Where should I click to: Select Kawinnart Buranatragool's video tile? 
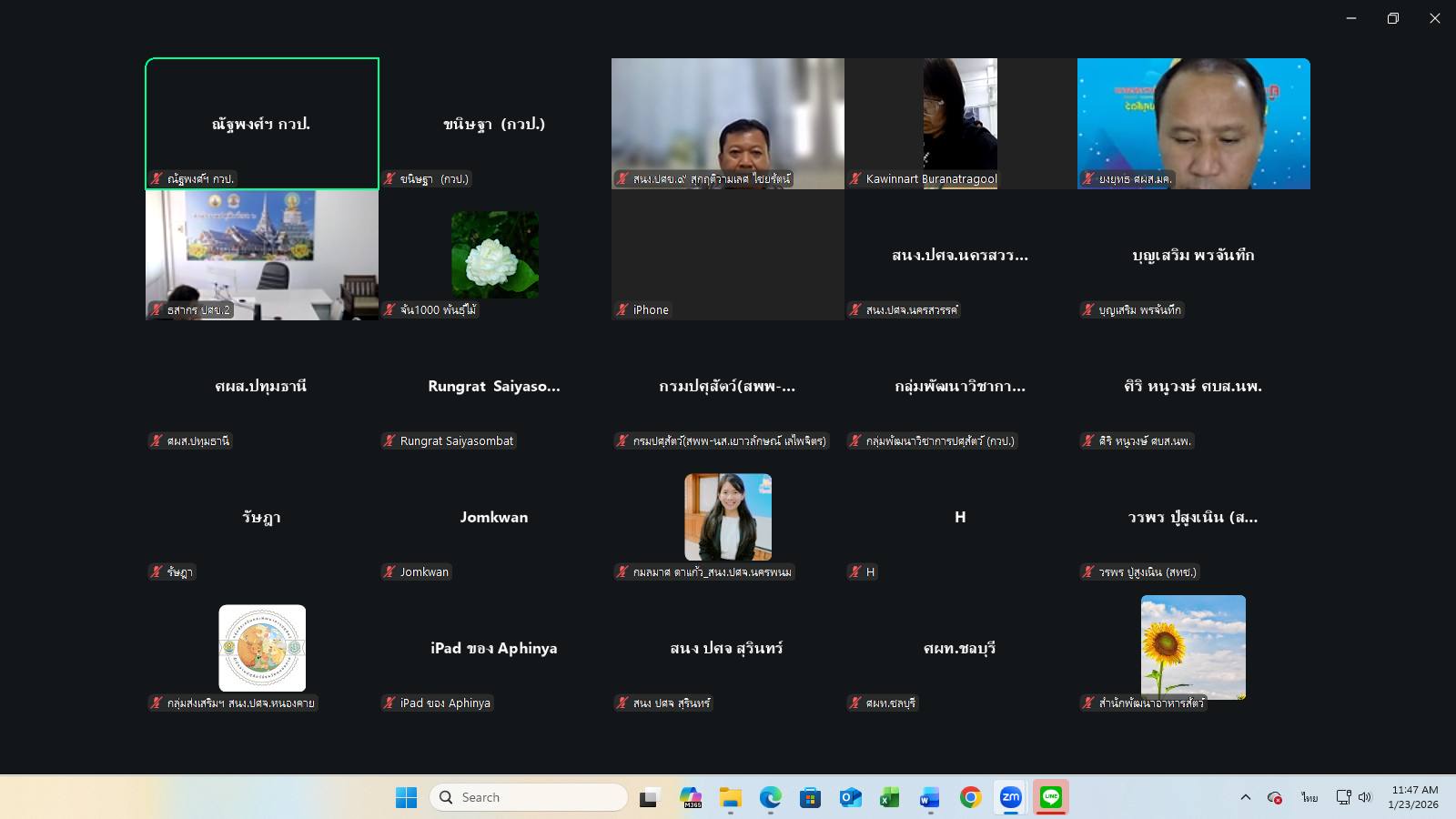960,123
